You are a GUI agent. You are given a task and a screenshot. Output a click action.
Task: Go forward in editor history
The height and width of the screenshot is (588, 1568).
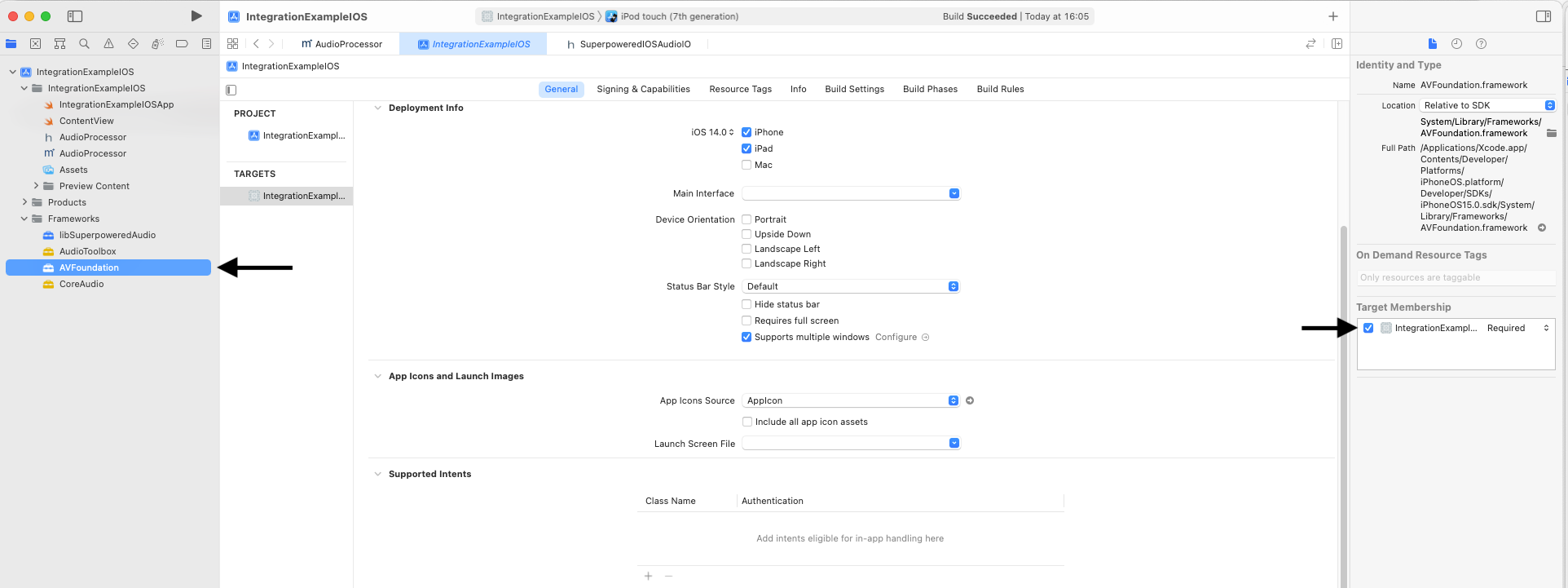271,44
